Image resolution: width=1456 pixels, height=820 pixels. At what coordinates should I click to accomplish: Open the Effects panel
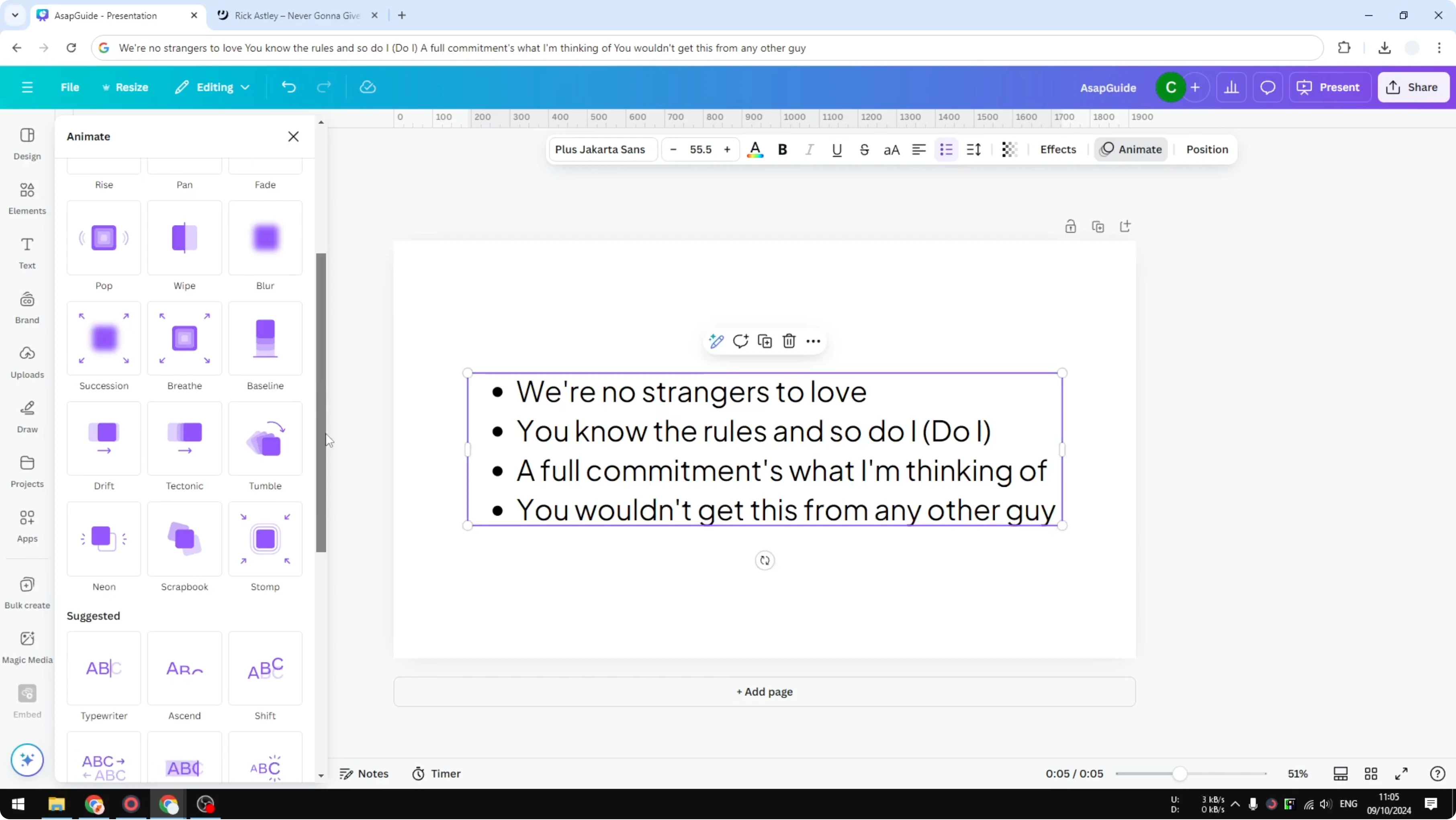point(1058,150)
